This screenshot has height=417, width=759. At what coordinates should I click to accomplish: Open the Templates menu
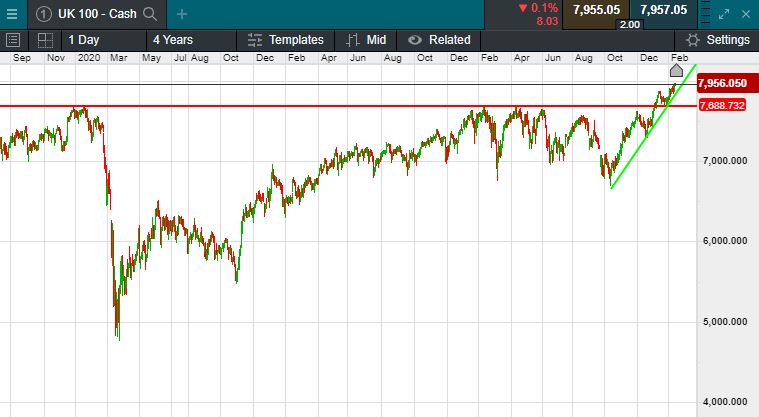pos(286,40)
